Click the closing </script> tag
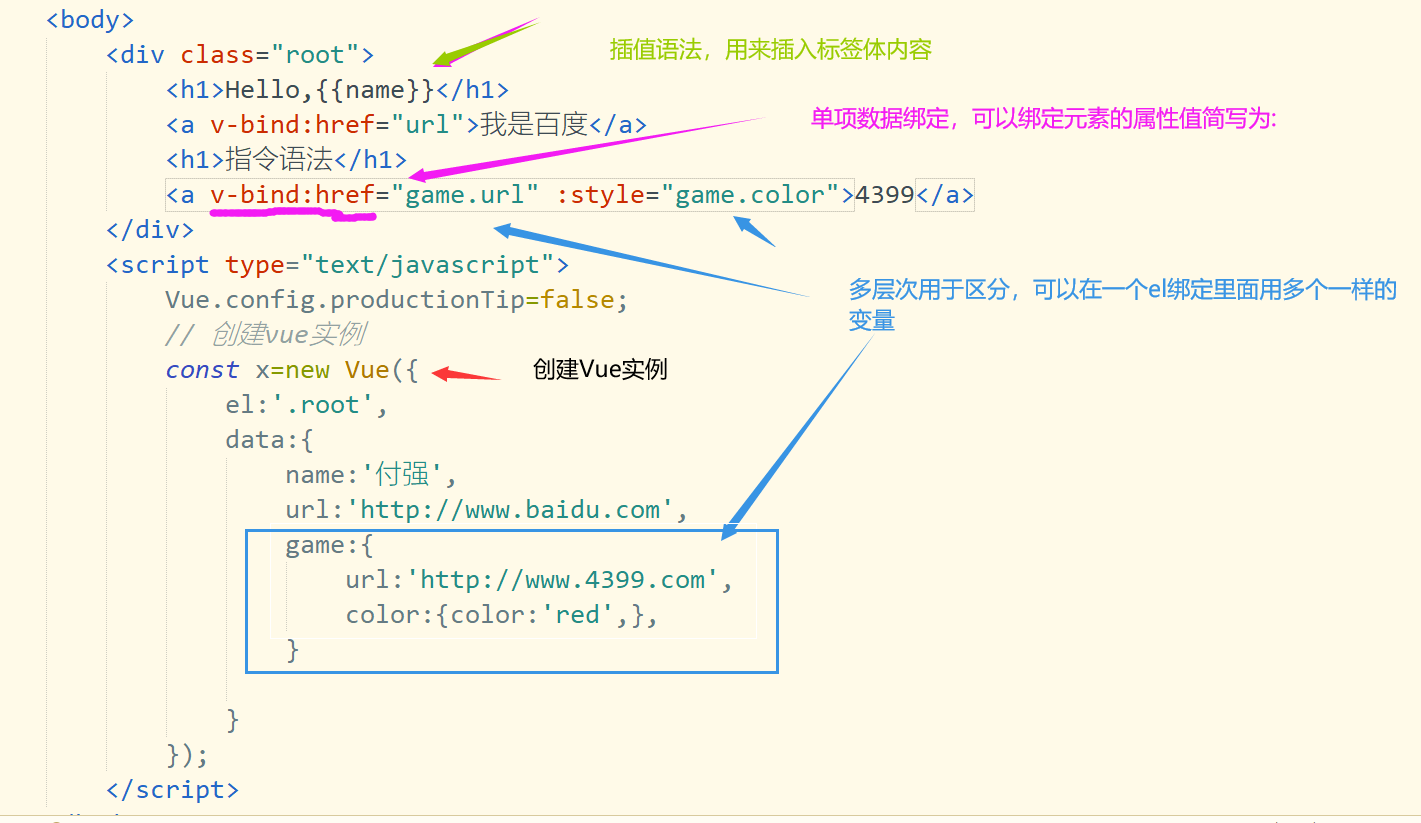Image resolution: width=1421 pixels, height=823 pixels. pyautogui.click(x=173, y=789)
